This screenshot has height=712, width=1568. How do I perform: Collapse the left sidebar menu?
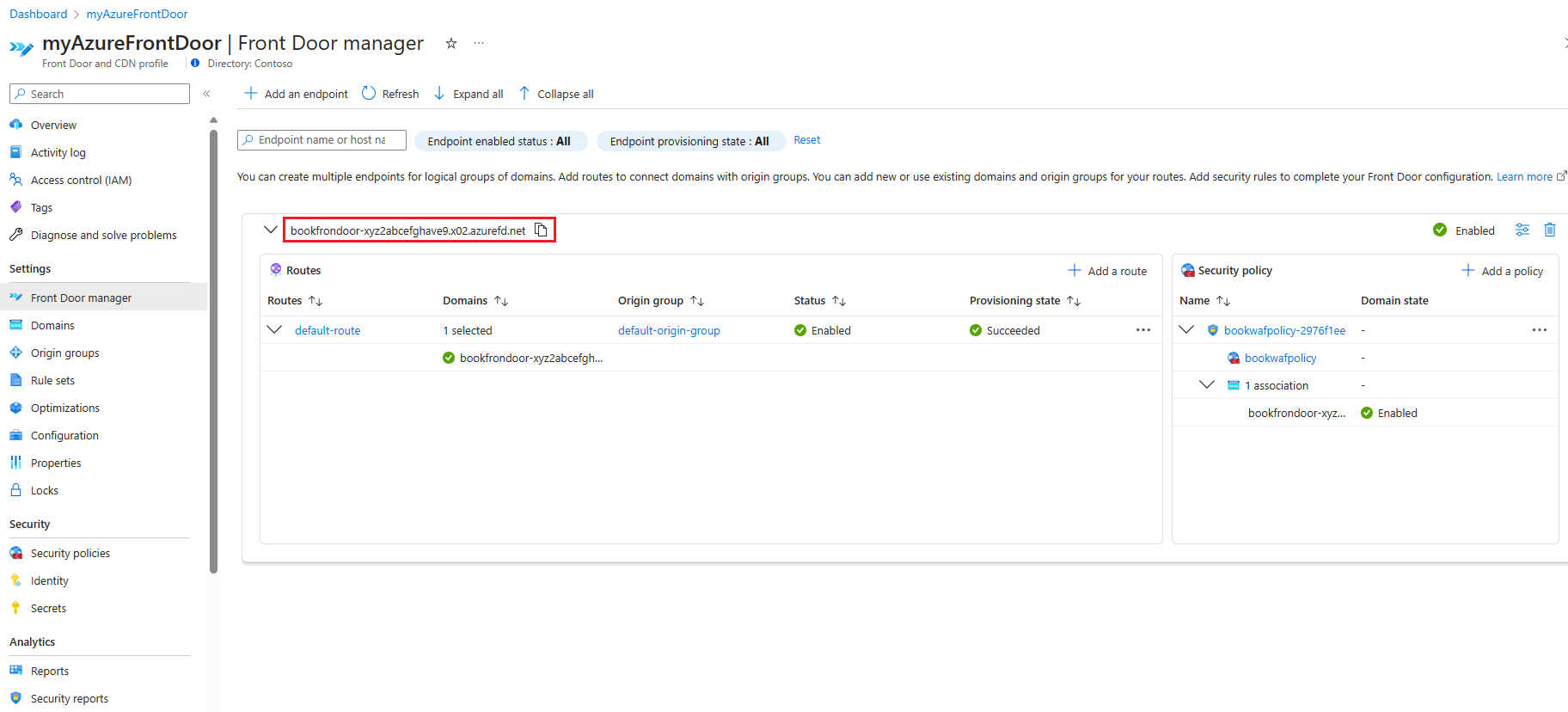click(x=206, y=94)
